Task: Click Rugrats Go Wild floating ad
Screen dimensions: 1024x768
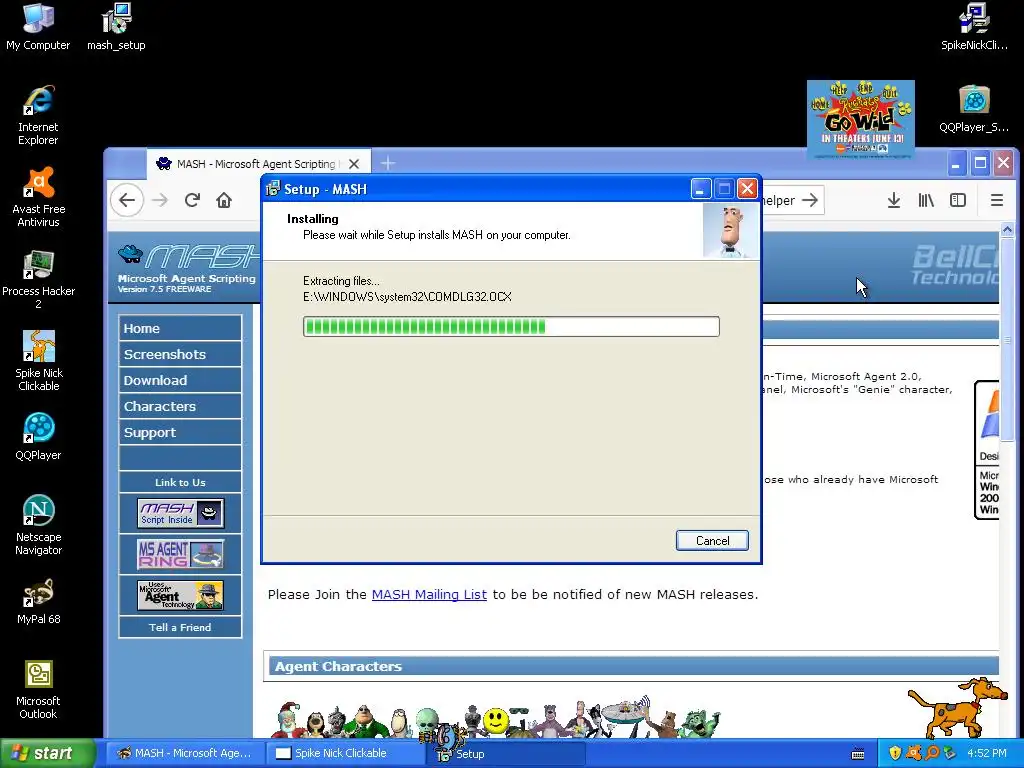Action: (x=860, y=120)
